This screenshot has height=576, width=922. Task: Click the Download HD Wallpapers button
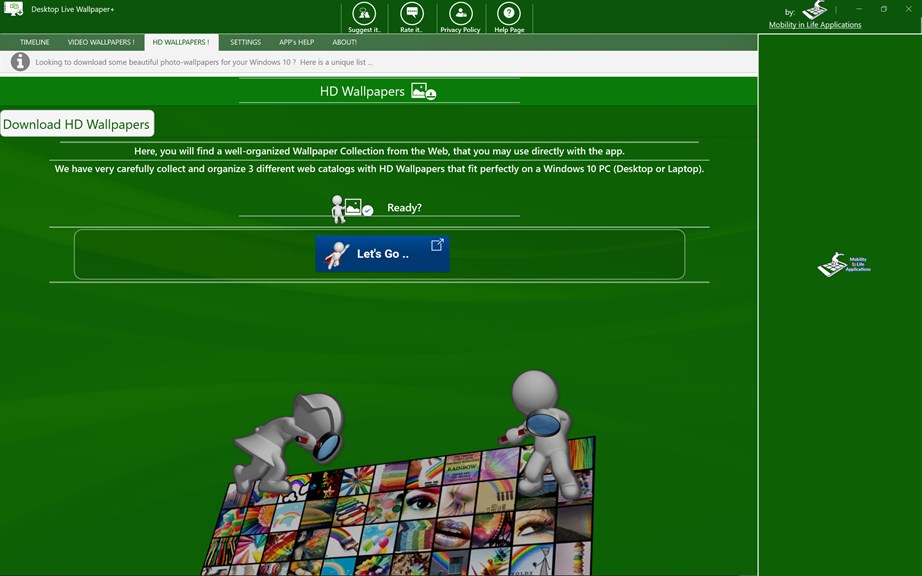pyautogui.click(x=77, y=124)
